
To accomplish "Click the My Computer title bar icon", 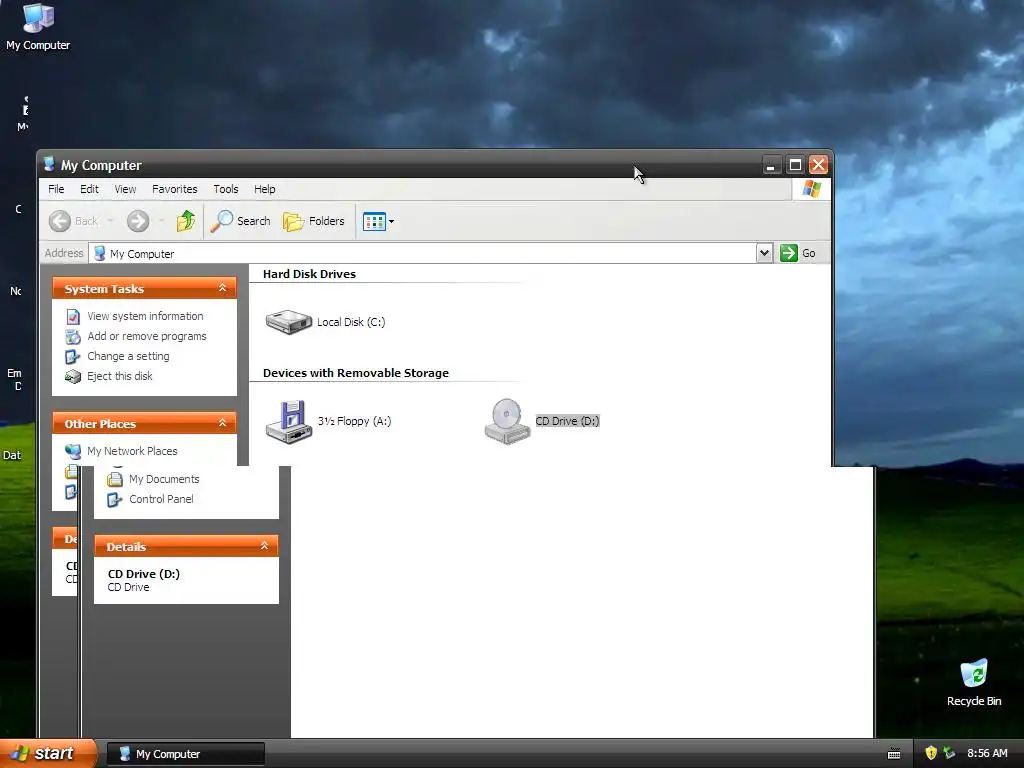I will 49,164.
